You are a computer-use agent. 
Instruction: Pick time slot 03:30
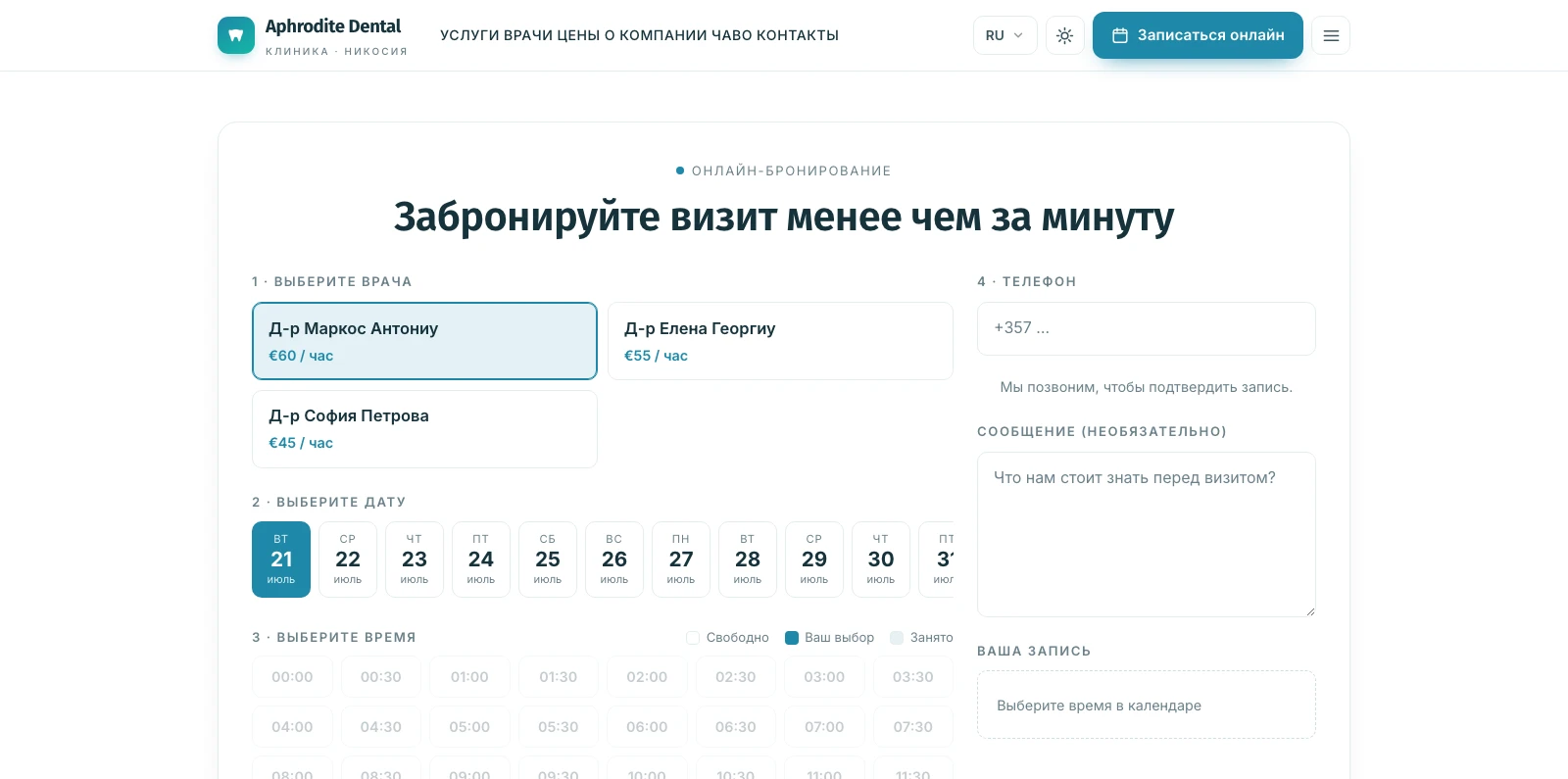[913, 677]
